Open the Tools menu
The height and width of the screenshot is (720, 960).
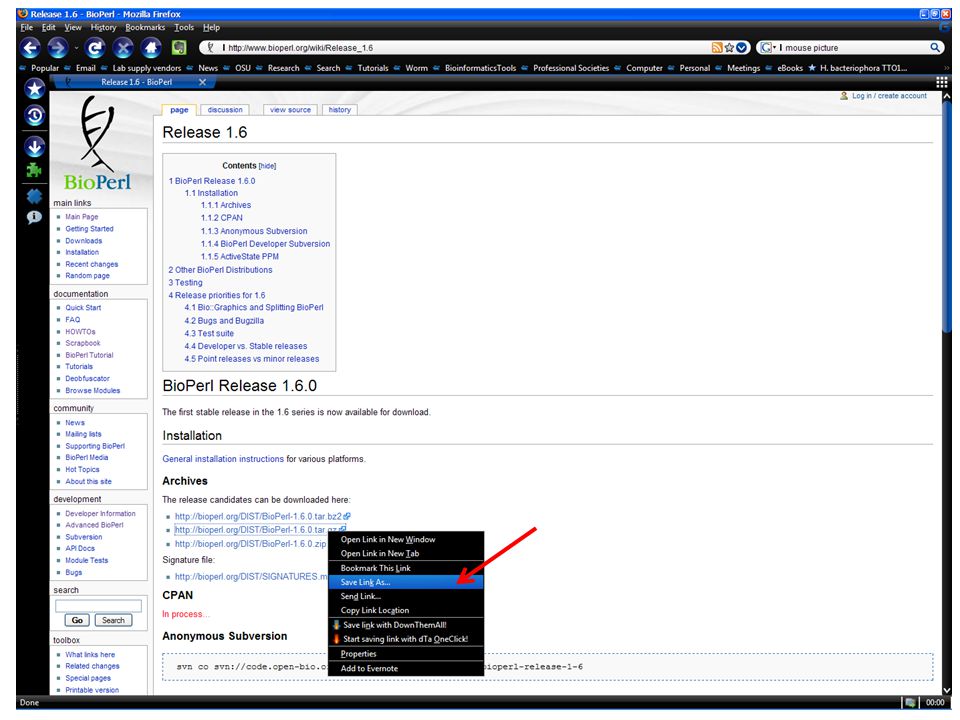point(184,28)
